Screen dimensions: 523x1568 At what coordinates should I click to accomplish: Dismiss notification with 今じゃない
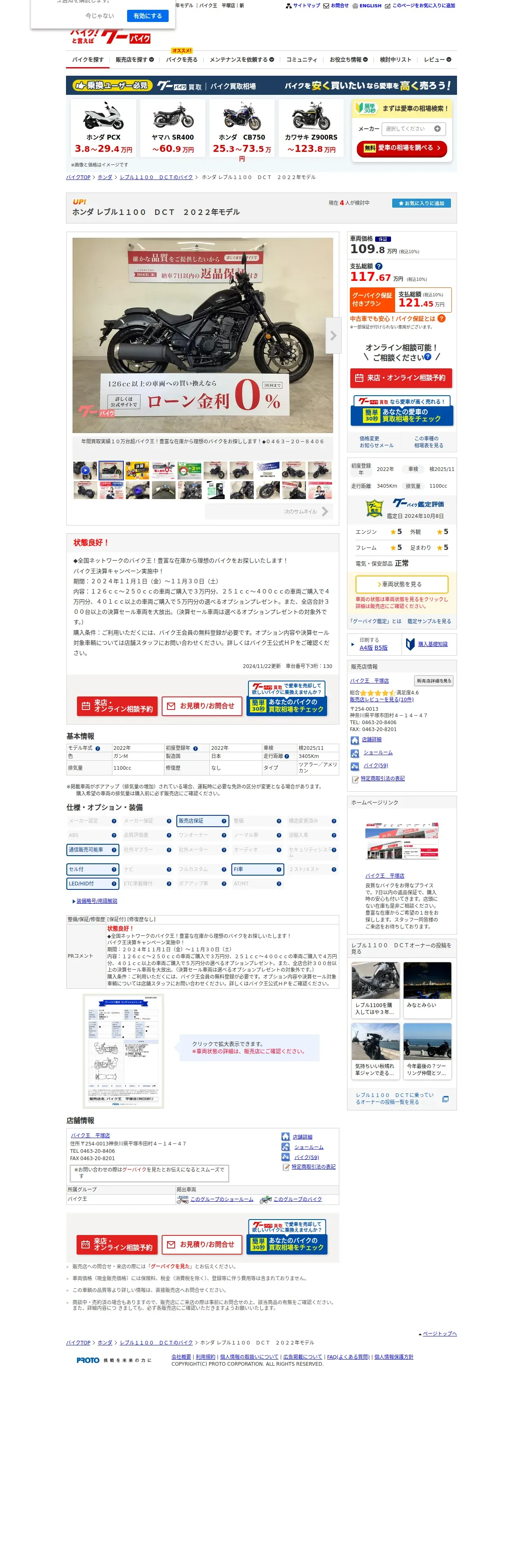(x=99, y=16)
